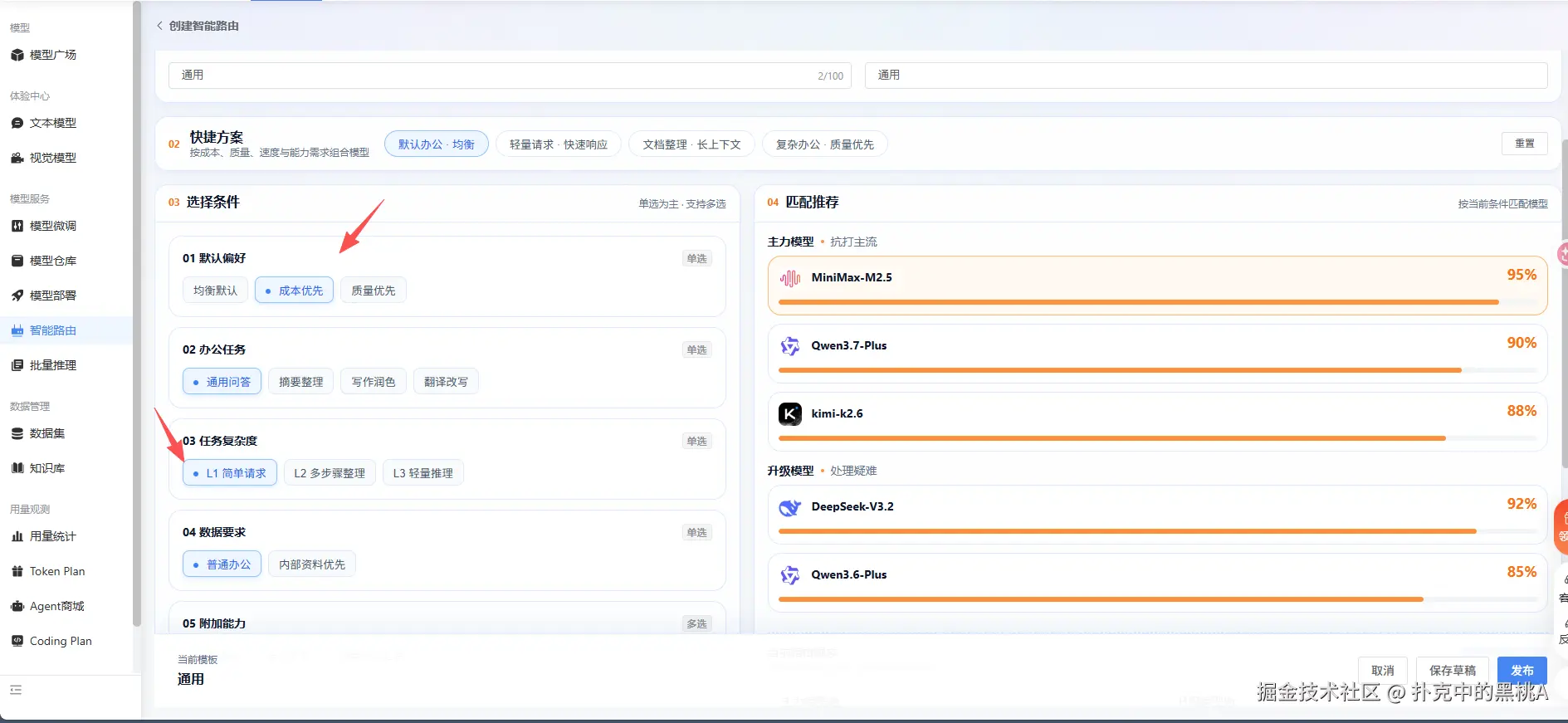
Task: Click the 通用 name input field
Action: (510, 76)
